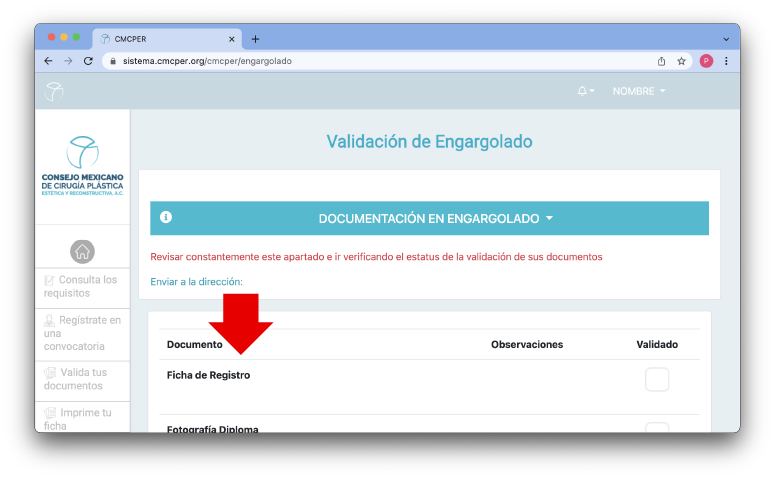Open the notifications bell dropdown

coord(586,91)
